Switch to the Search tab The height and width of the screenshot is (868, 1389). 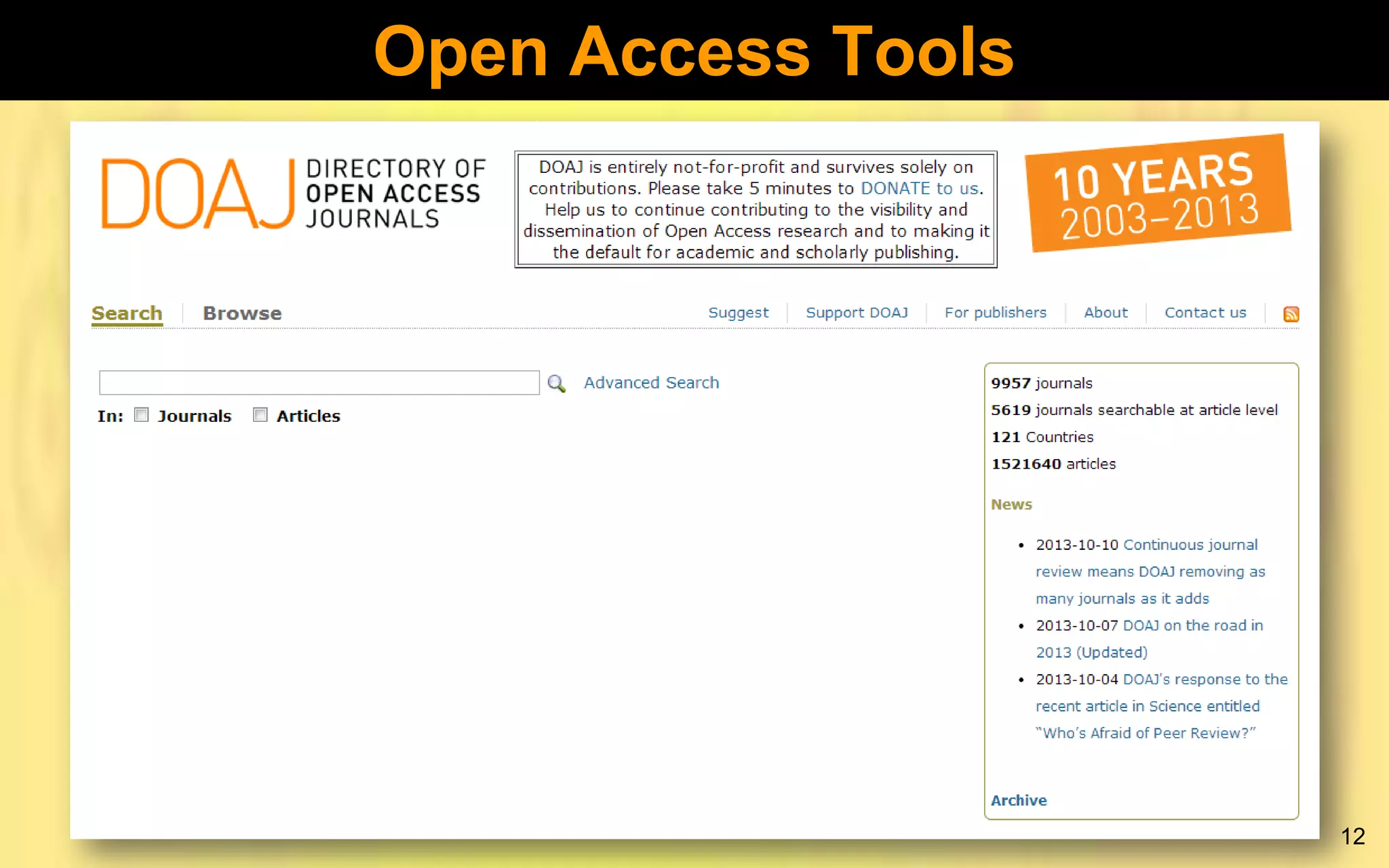point(127,313)
